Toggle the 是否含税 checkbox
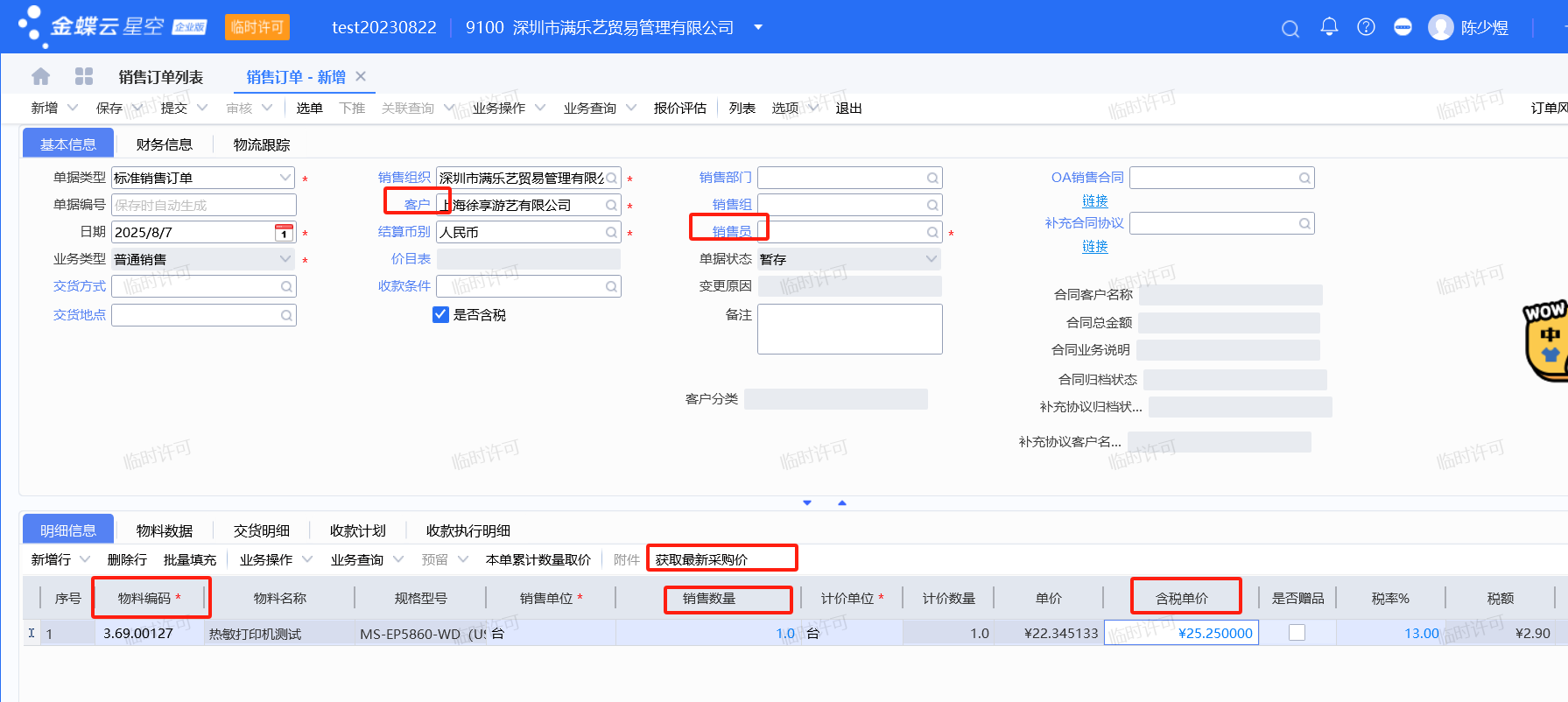Screen dimensions: 1568x702 (x=441, y=314)
